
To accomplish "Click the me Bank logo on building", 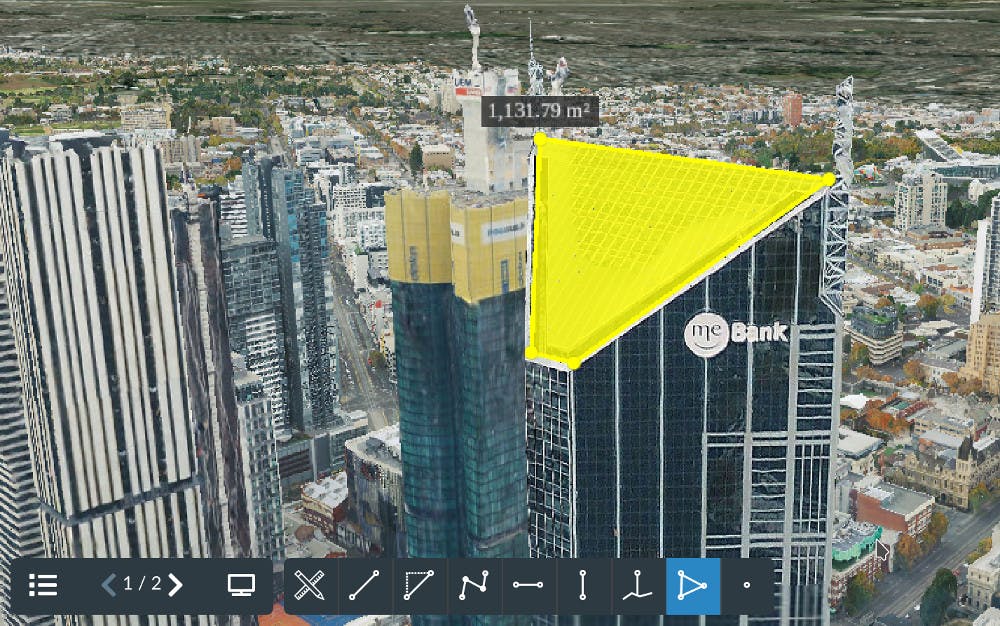I will pyautogui.click(x=735, y=334).
